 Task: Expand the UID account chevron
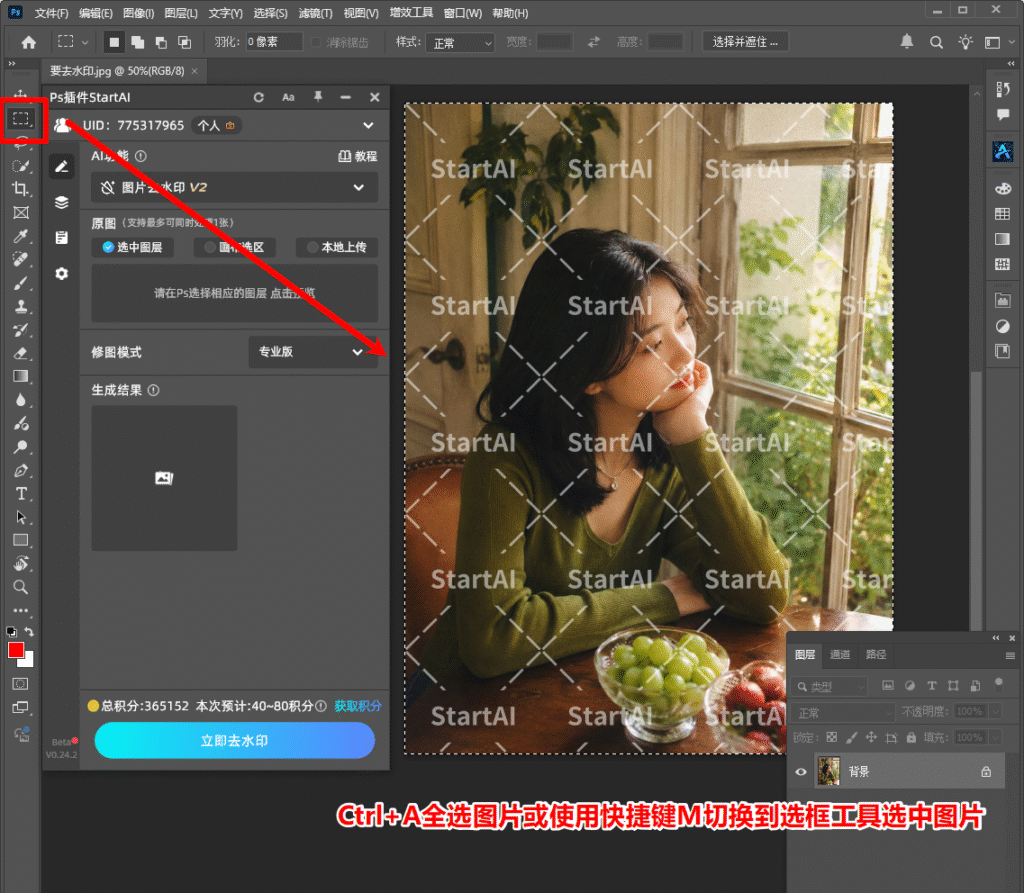tap(368, 125)
